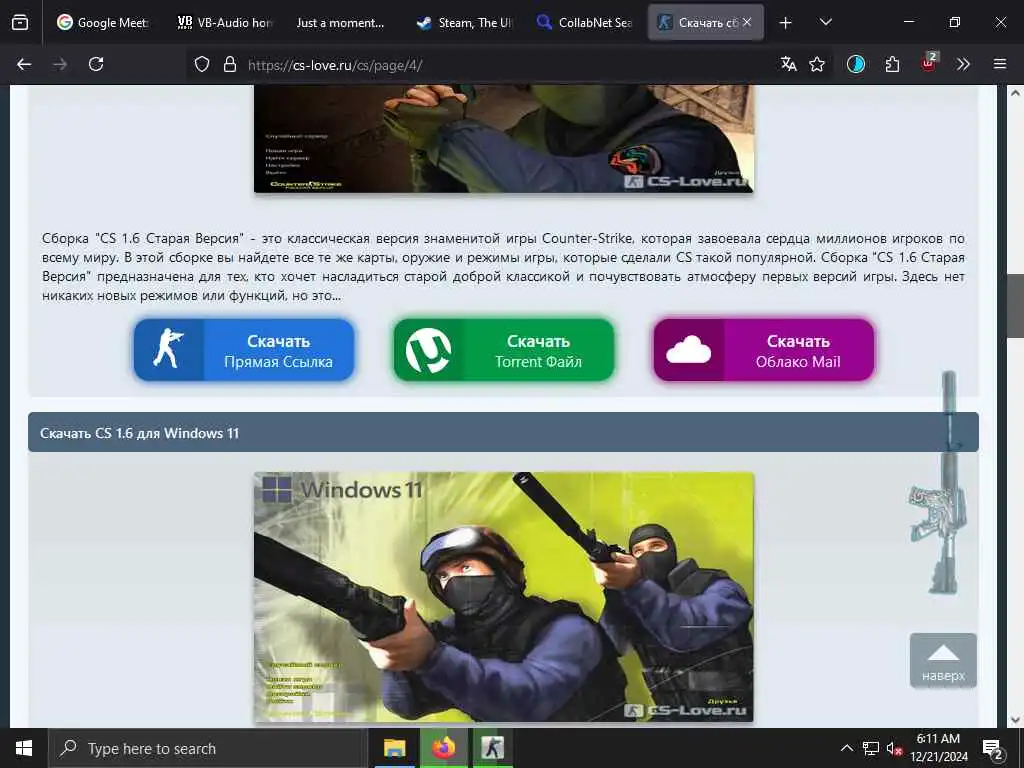View site security padlock details
Image resolution: width=1024 pixels, height=768 pixels.
(x=229, y=64)
